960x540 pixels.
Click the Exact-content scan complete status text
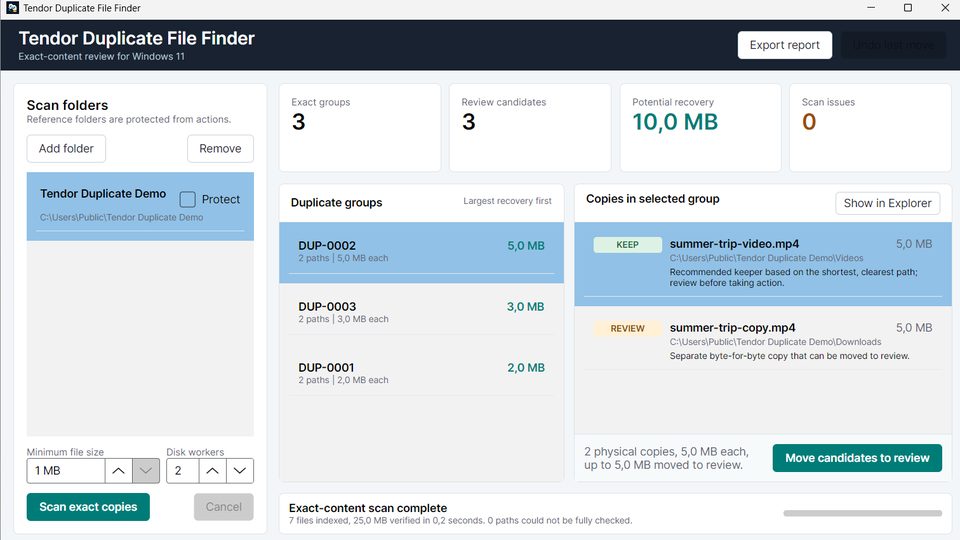click(368, 508)
